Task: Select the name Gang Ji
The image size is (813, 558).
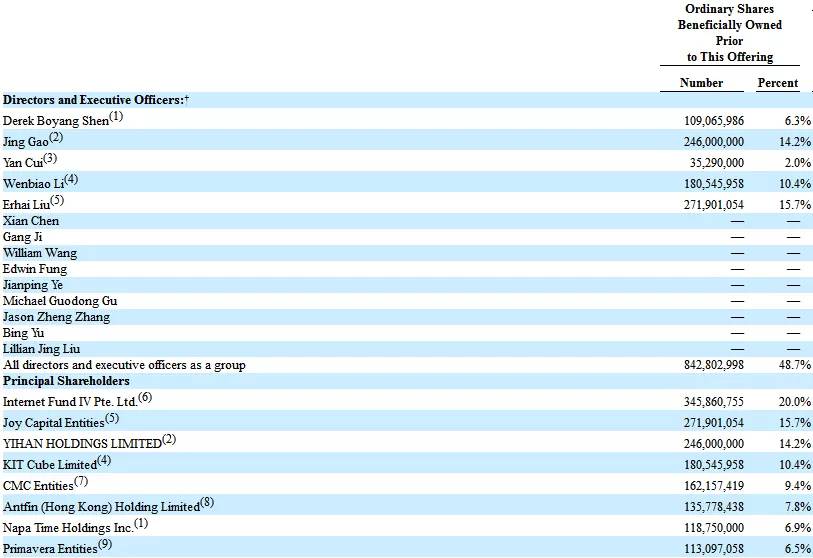Action: [22, 237]
